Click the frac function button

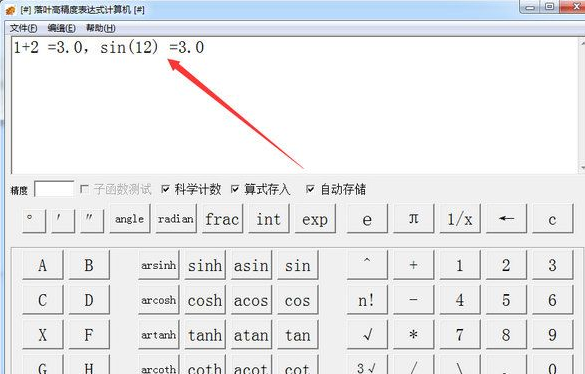click(x=222, y=219)
